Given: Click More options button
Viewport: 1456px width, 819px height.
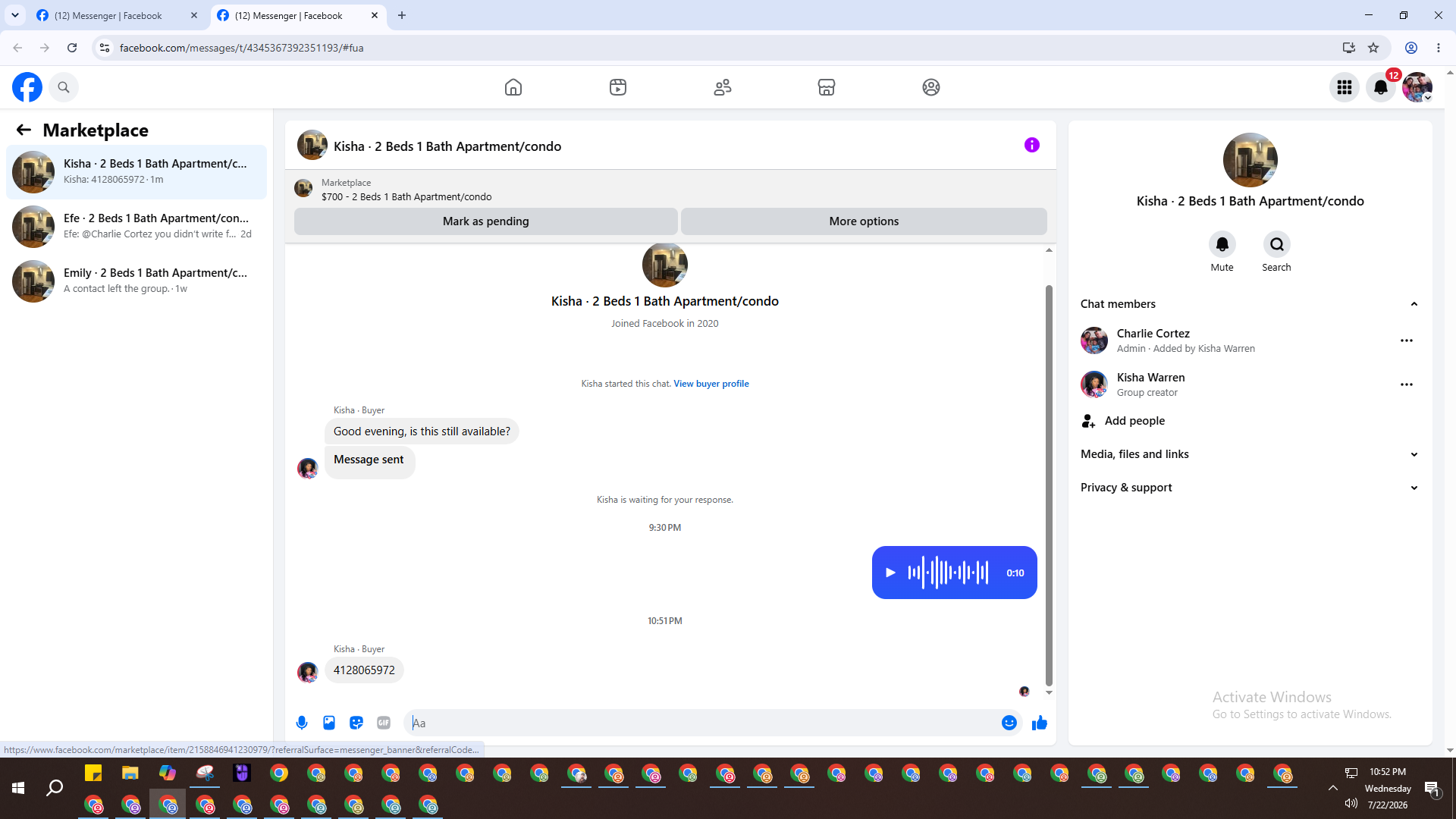Looking at the screenshot, I should (x=864, y=221).
